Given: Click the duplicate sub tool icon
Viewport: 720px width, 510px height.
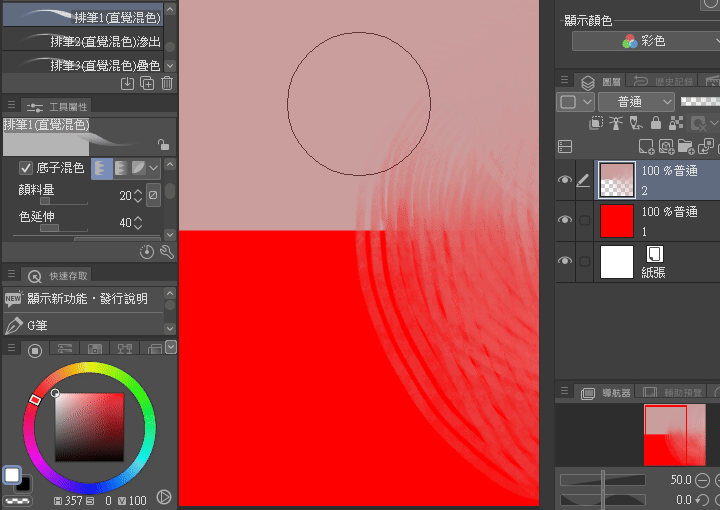Looking at the screenshot, I should (x=147, y=84).
